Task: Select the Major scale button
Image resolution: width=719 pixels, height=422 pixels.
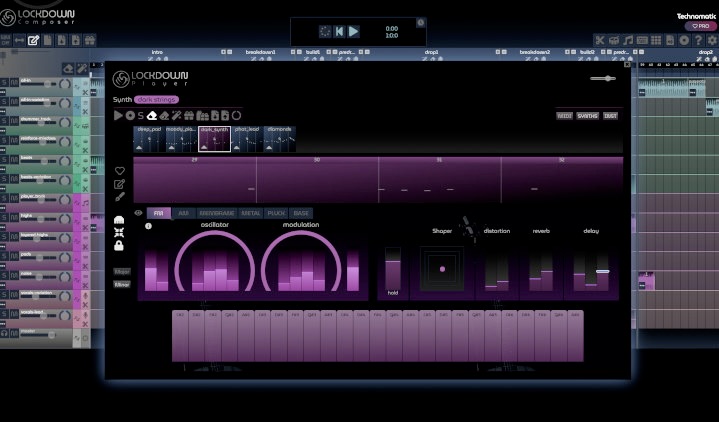Action: coord(122,272)
